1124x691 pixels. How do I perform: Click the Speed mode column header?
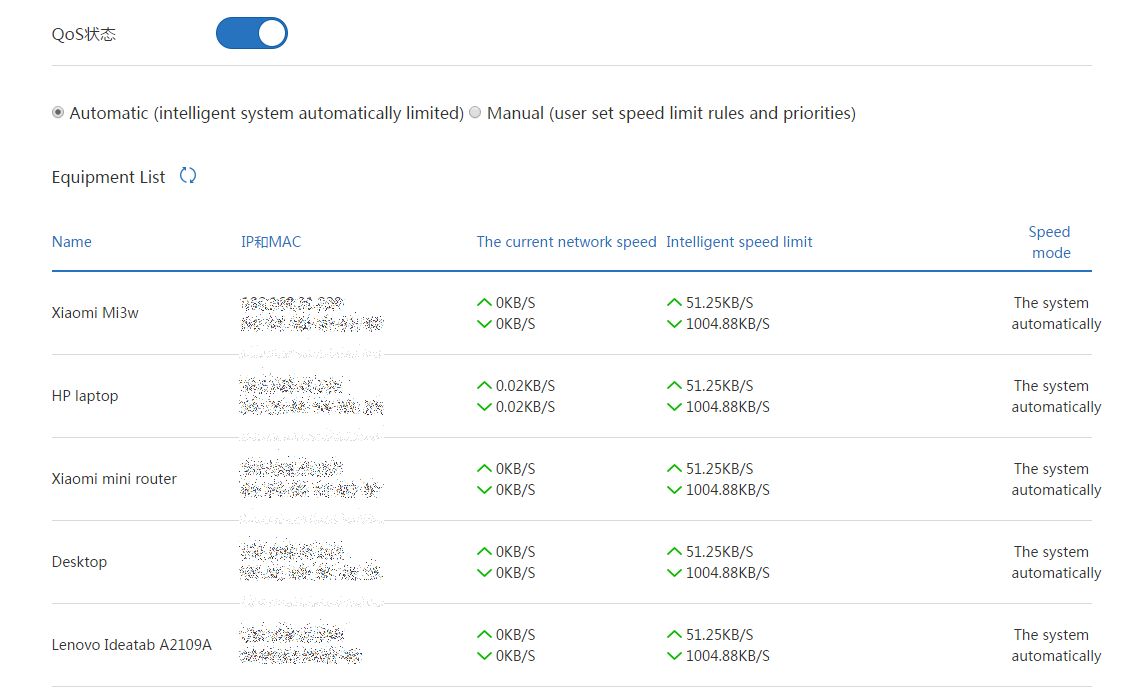point(1050,242)
